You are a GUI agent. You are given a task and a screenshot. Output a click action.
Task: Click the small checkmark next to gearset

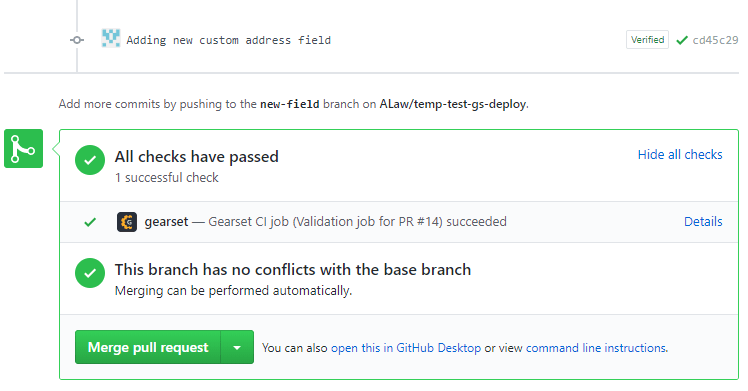click(90, 222)
